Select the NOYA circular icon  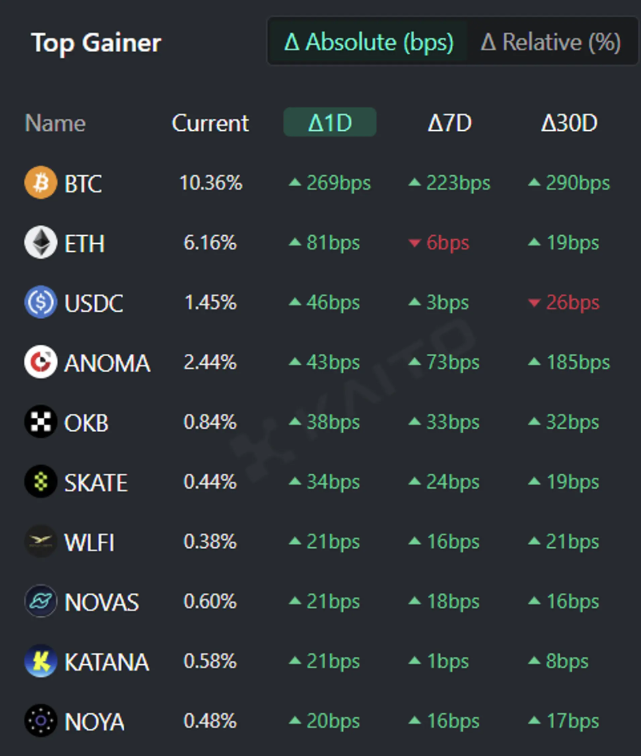(41, 721)
